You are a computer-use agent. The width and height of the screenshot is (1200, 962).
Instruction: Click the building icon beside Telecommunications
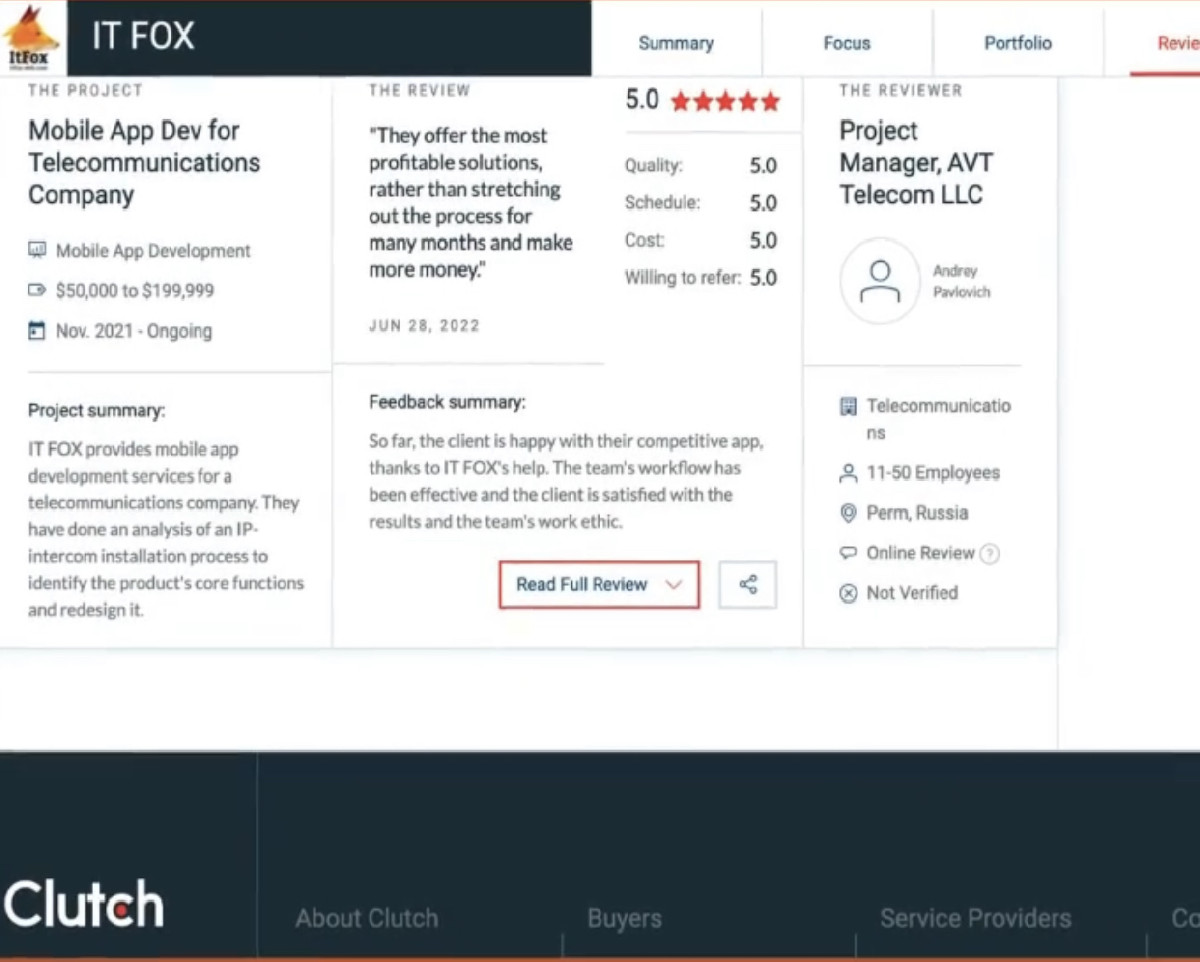click(849, 406)
